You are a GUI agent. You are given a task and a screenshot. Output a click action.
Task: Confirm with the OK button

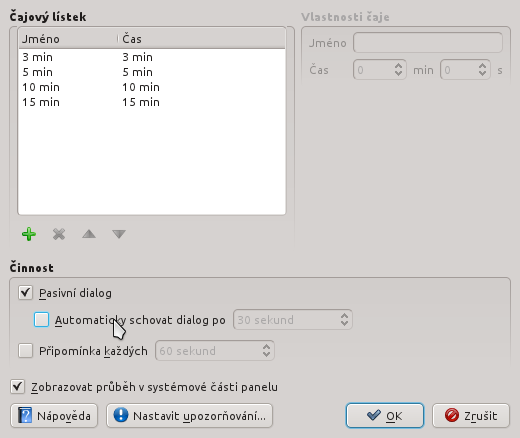[x=385, y=416]
